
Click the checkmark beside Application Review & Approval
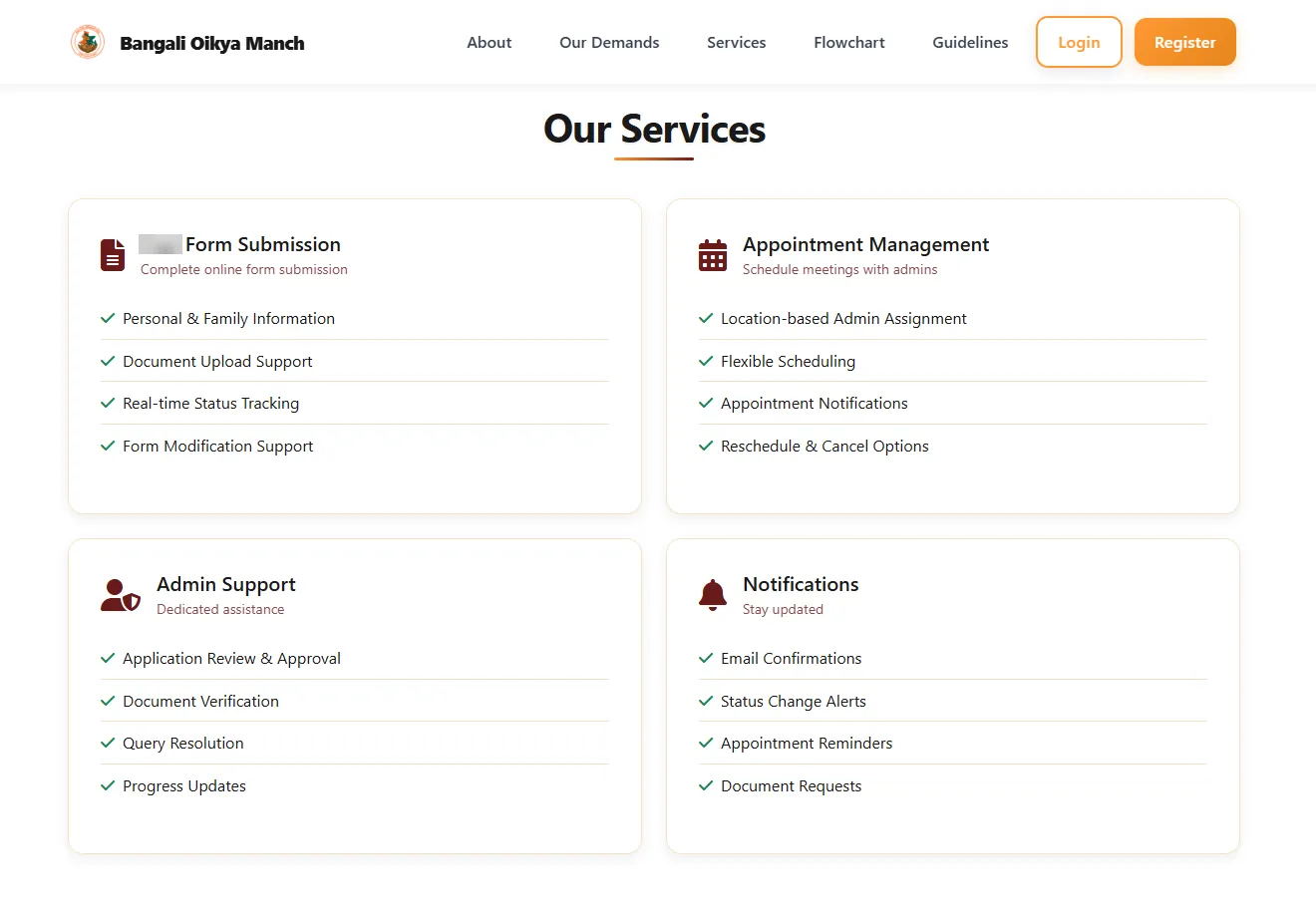tap(108, 659)
